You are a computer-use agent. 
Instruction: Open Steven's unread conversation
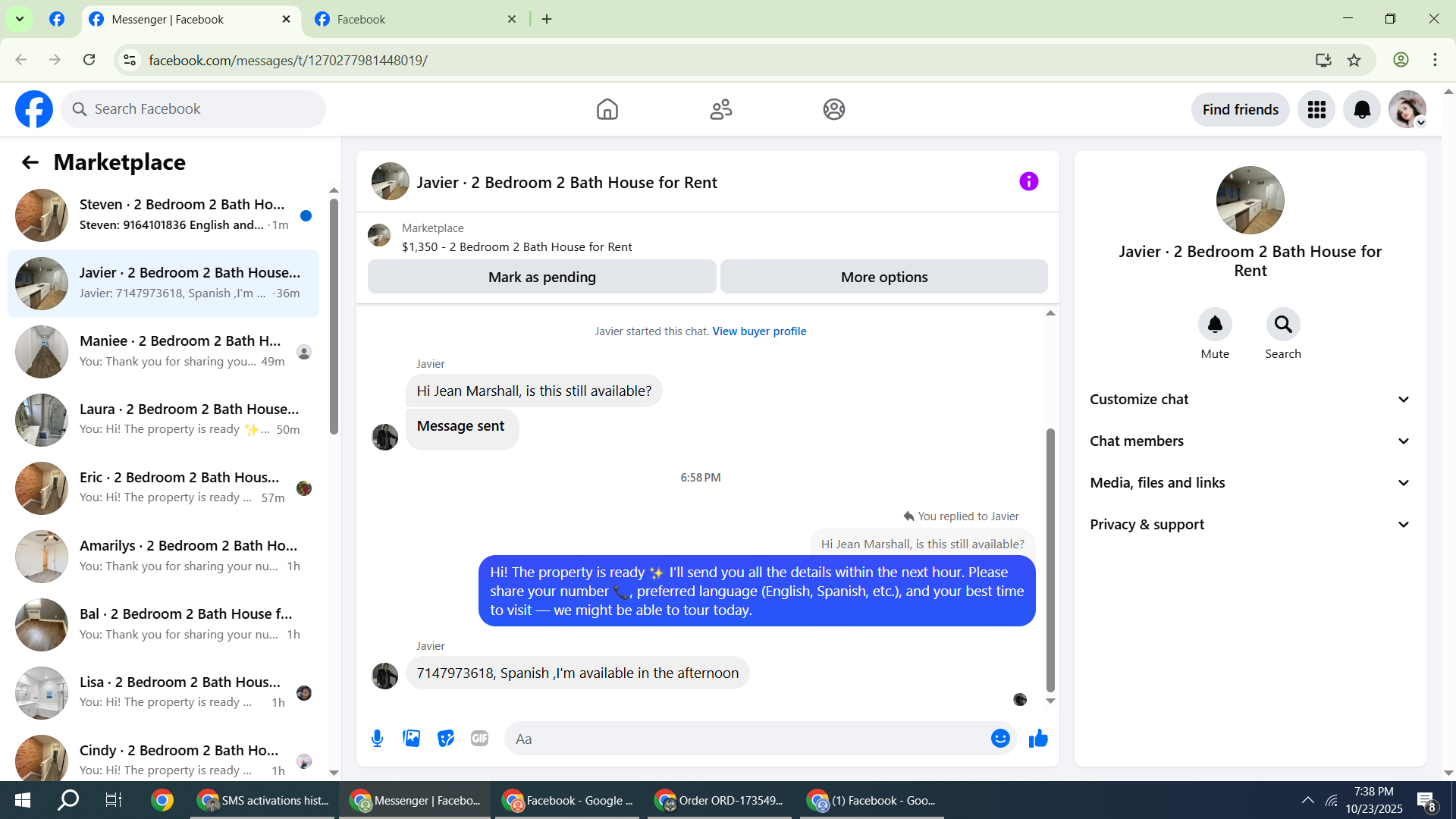(x=163, y=215)
